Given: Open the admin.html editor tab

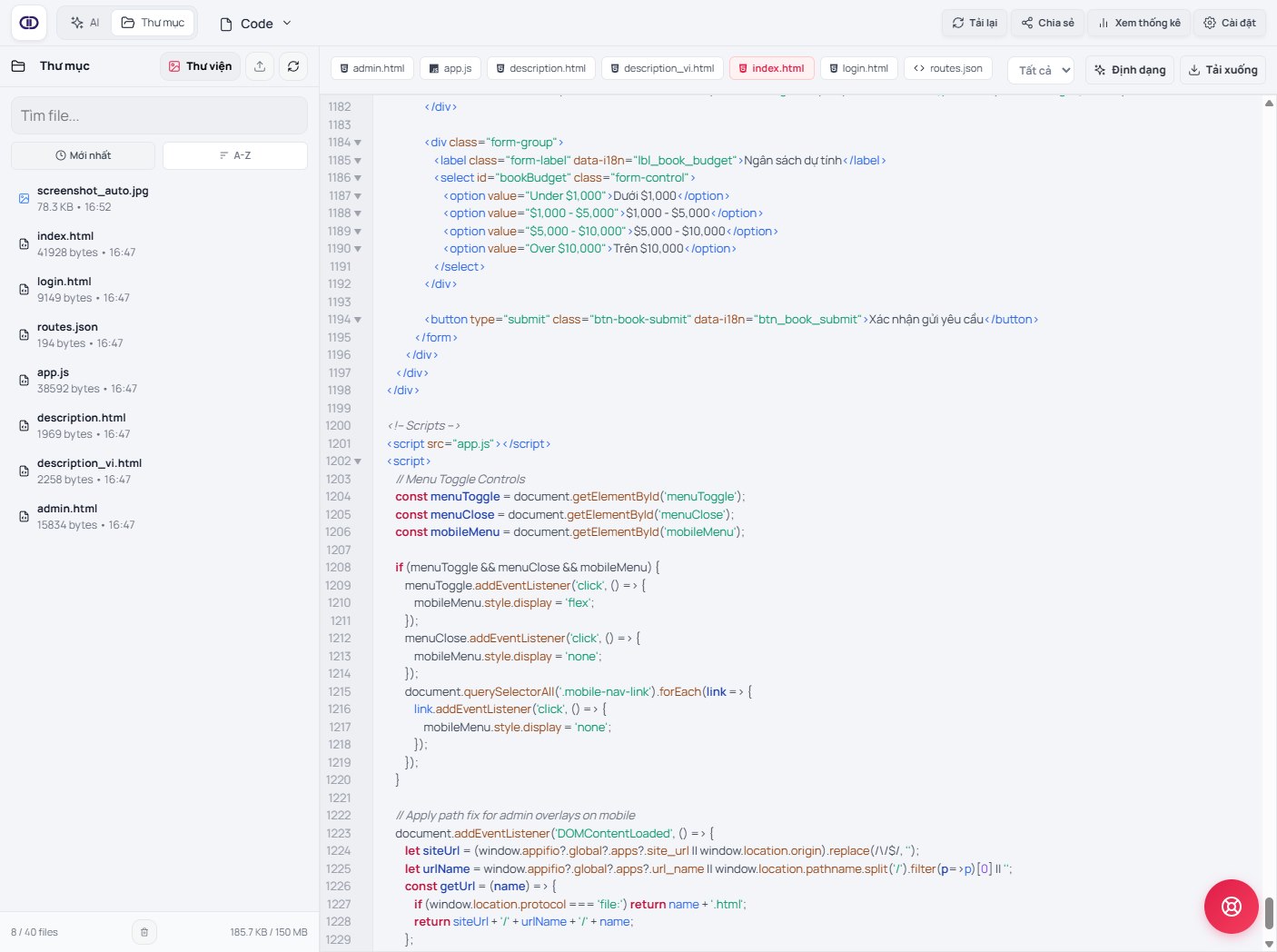Looking at the screenshot, I should point(372,68).
